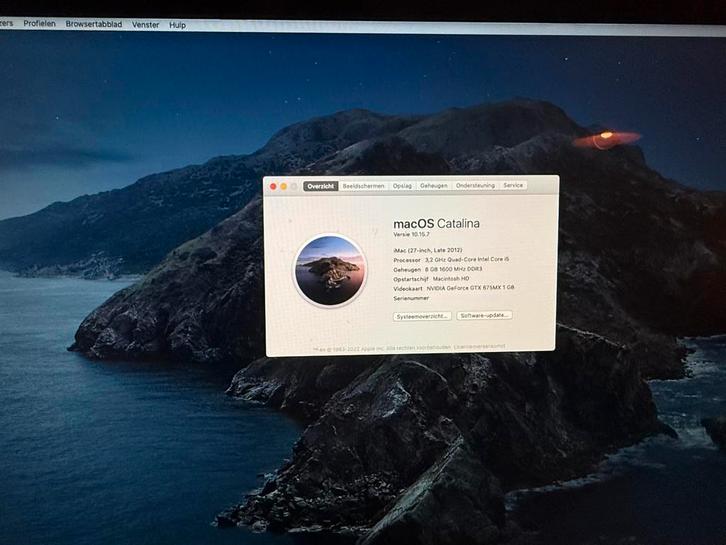726x545 pixels.
Task: Minimize the About This Mac window
Action: pyautogui.click(x=283, y=186)
